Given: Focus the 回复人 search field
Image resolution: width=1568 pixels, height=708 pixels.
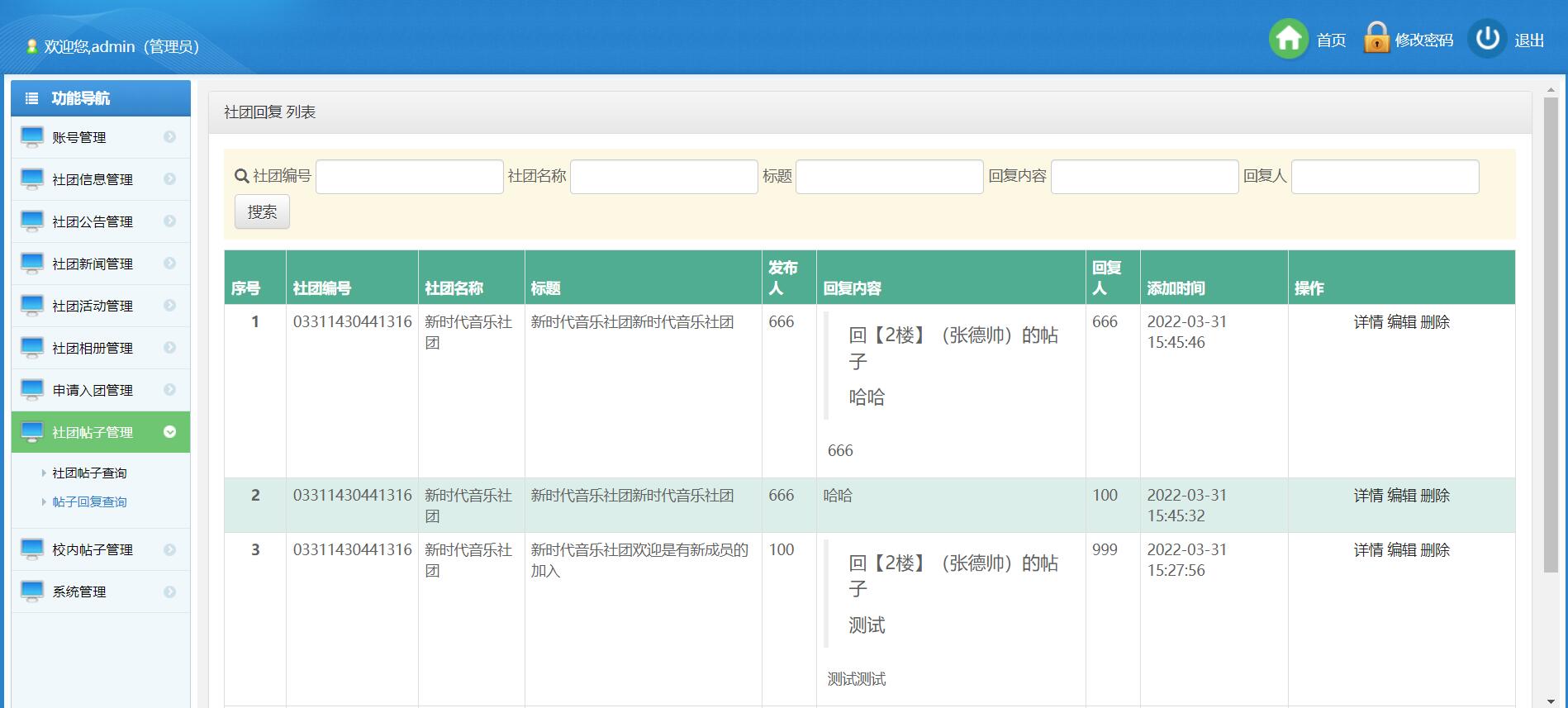Looking at the screenshot, I should point(1385,177).
